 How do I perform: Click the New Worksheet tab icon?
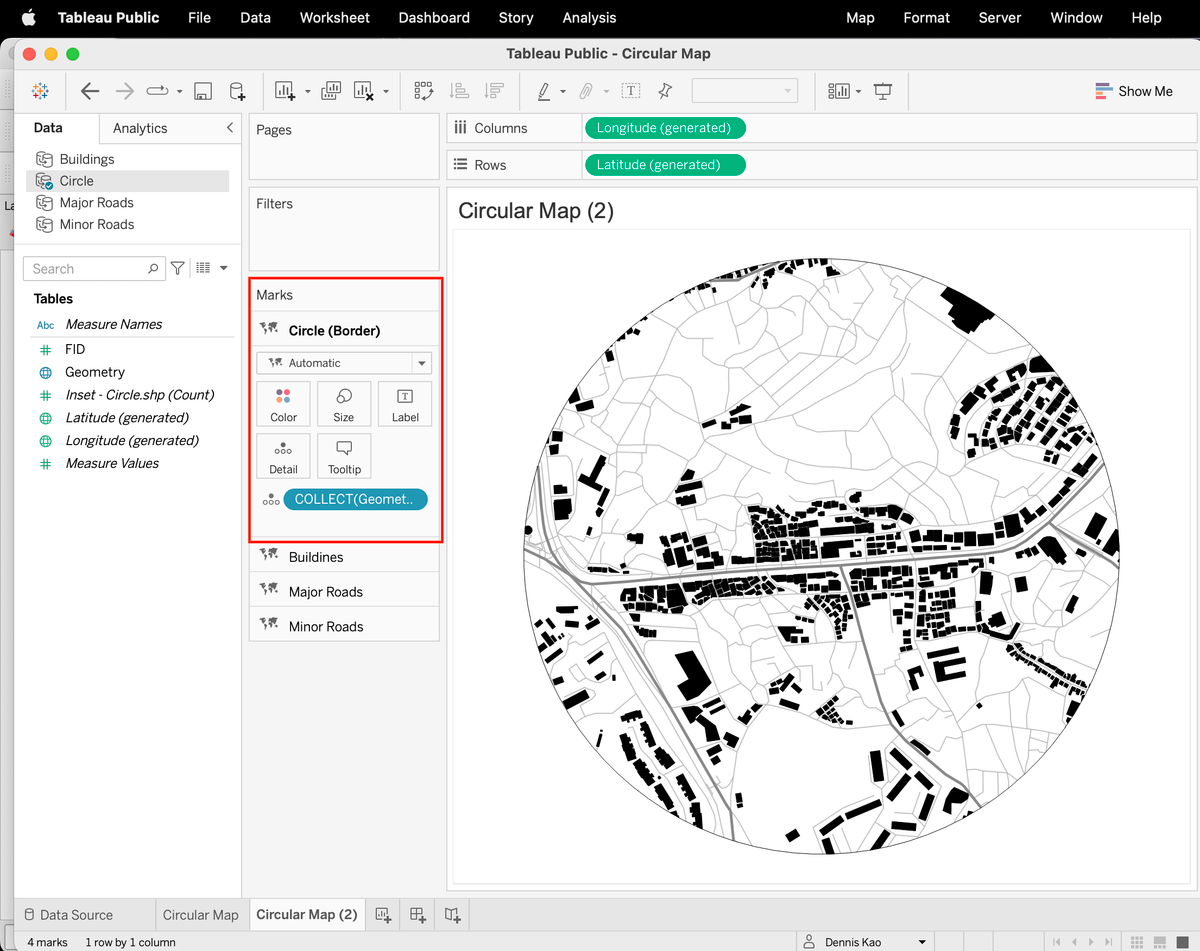382,914
